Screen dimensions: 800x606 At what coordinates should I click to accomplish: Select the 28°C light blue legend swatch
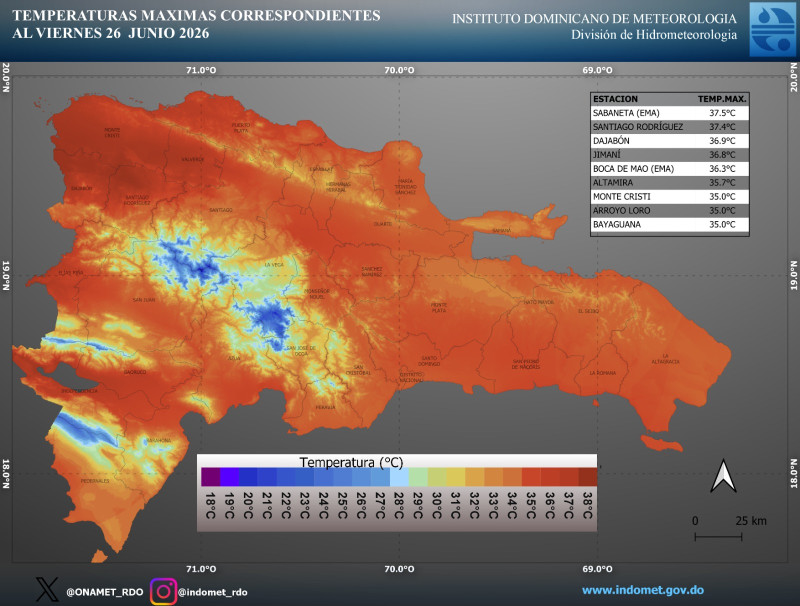[x=399, y=476]
